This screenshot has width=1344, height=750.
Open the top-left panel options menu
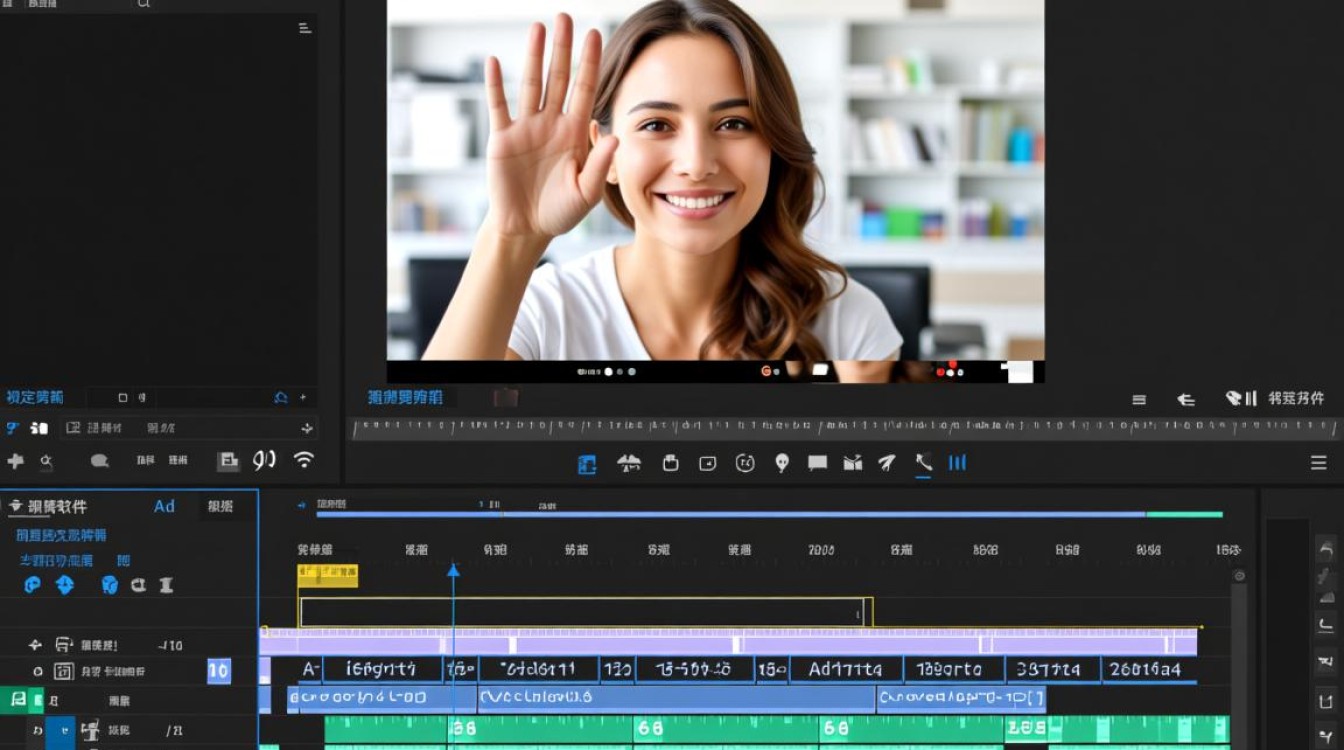pos(305,28)
